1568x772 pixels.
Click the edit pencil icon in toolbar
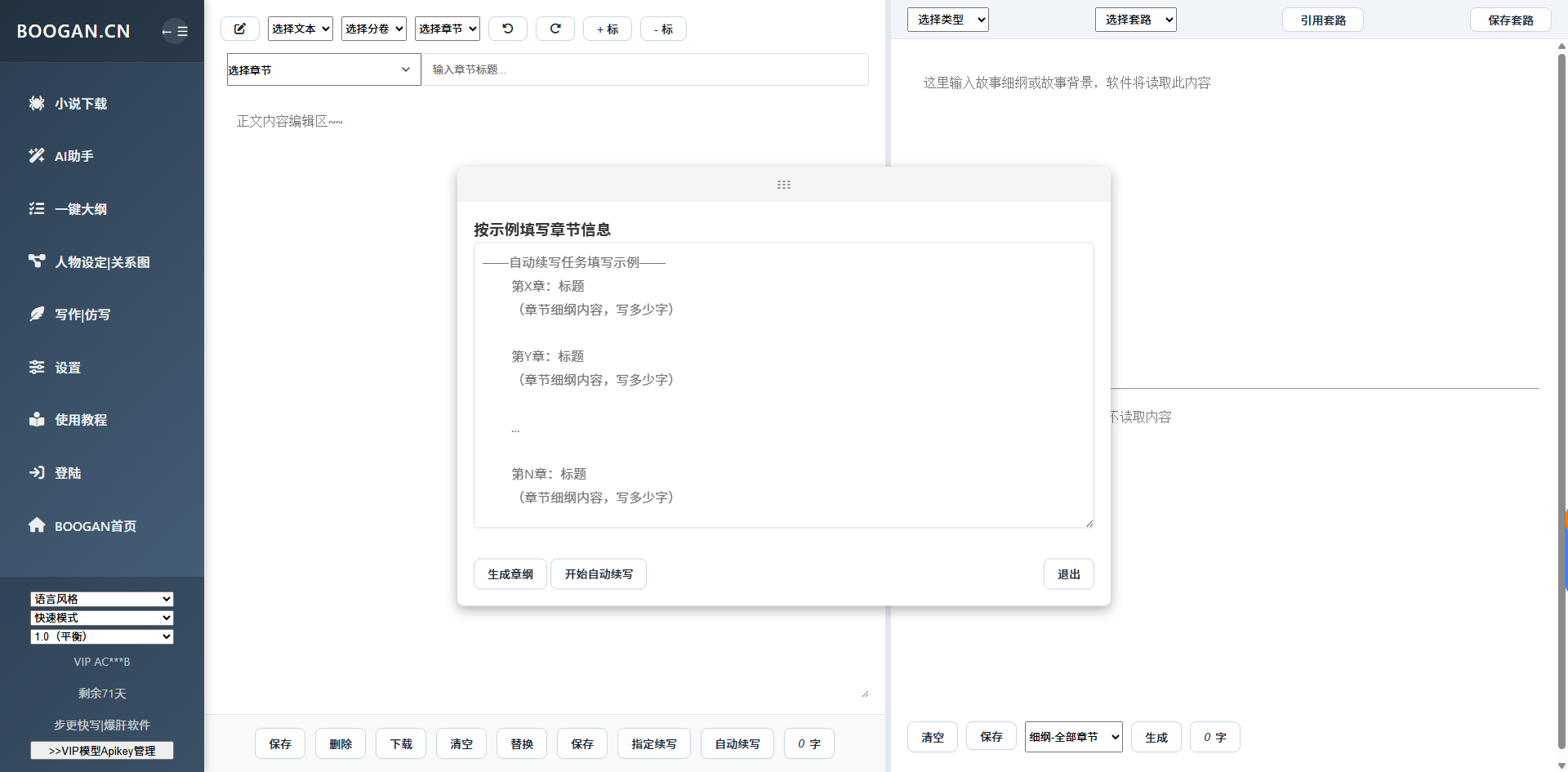(240, 28)
